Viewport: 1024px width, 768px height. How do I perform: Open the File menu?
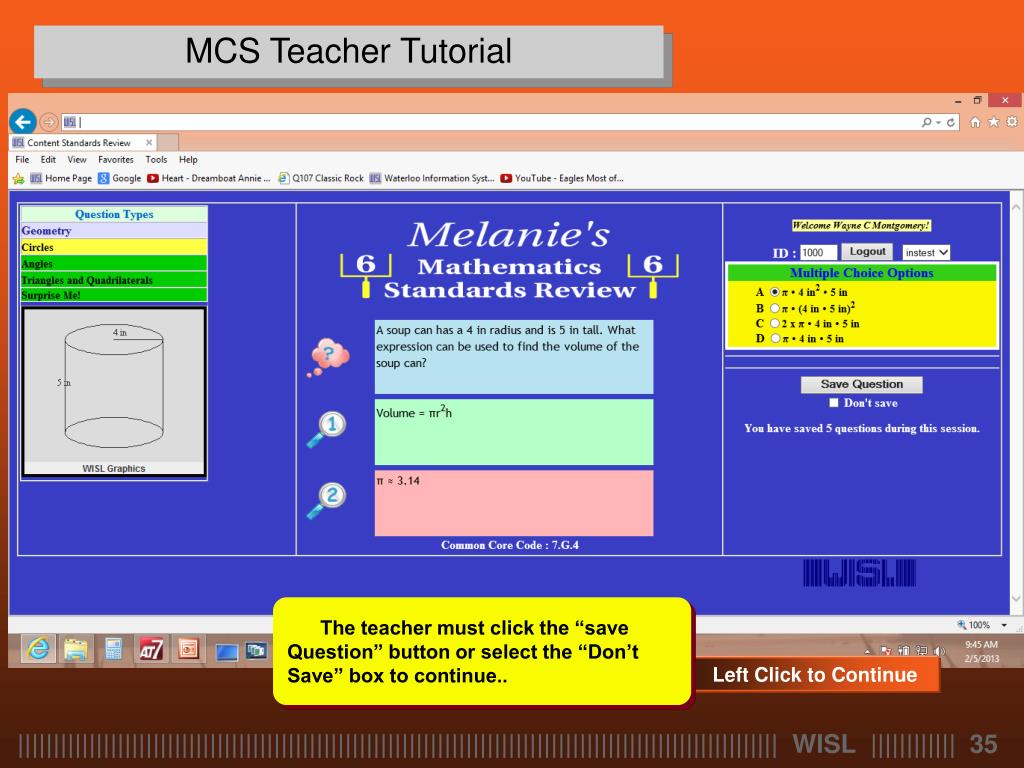click(x=22, y=159)
